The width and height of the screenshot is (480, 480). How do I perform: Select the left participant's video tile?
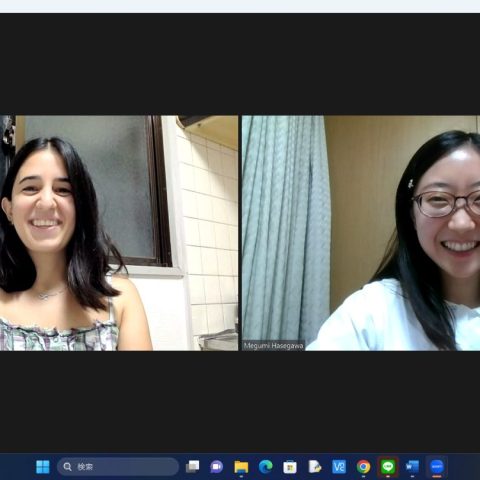119,233
